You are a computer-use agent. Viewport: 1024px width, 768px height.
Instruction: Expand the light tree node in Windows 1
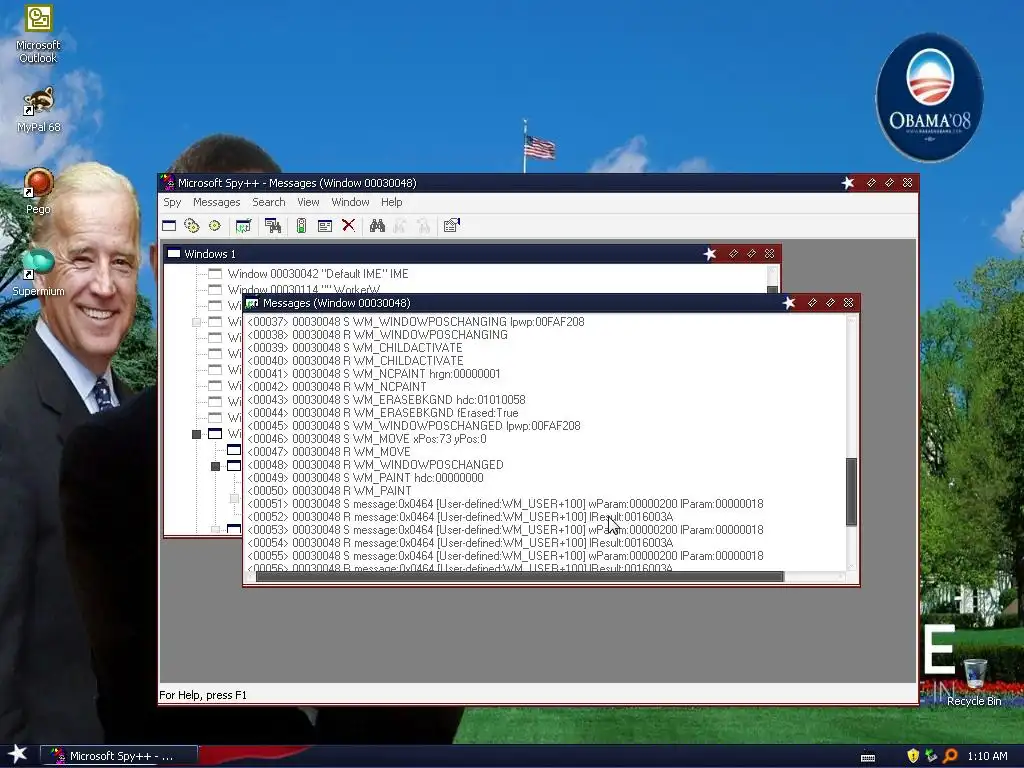click(197, 322)
